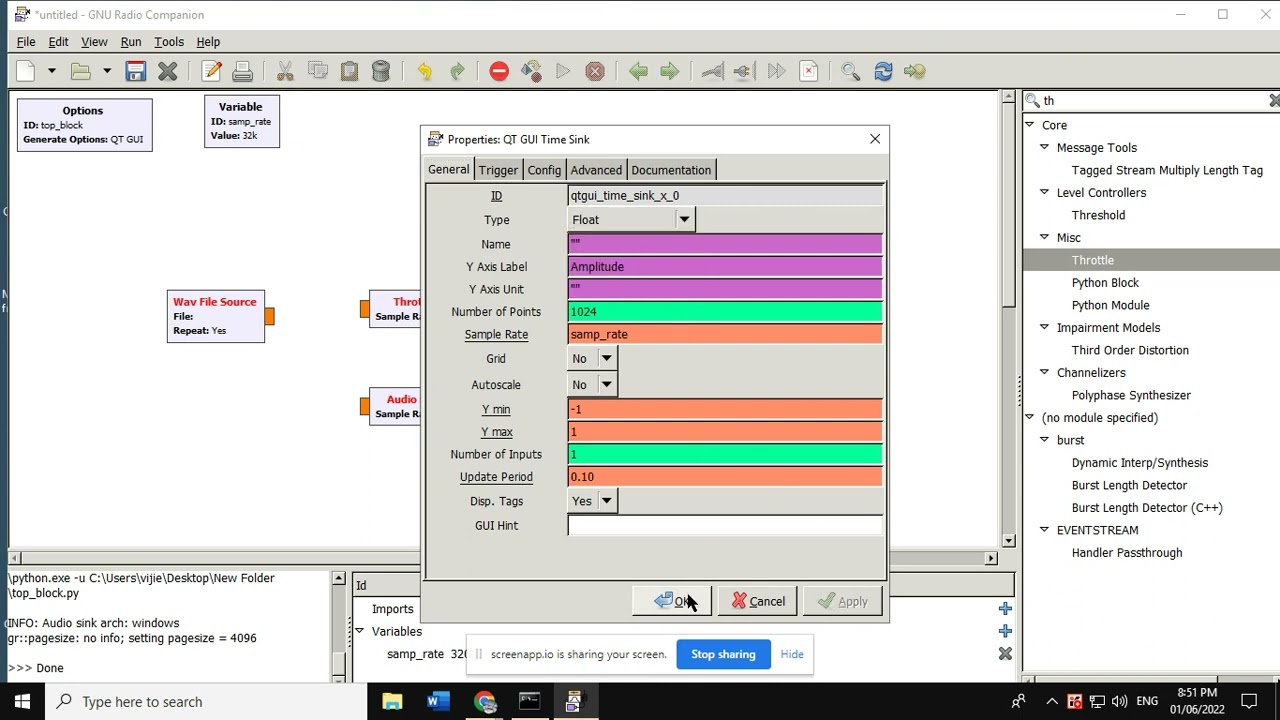The width and height of the screenshot is (1280, 720).
Task: Switch to the Advanced tab
Action: [596, 170]
